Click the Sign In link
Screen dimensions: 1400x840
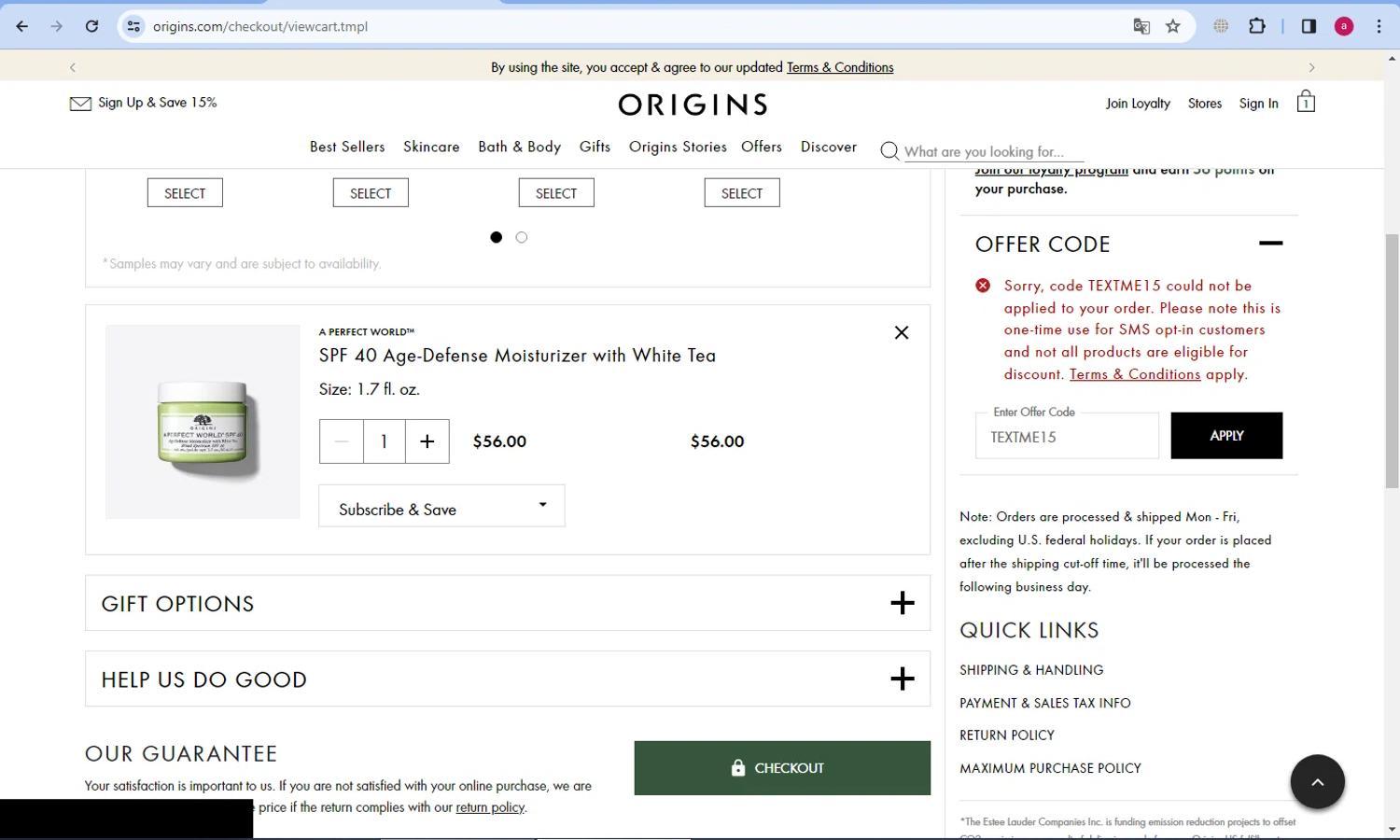point(1258,104)
